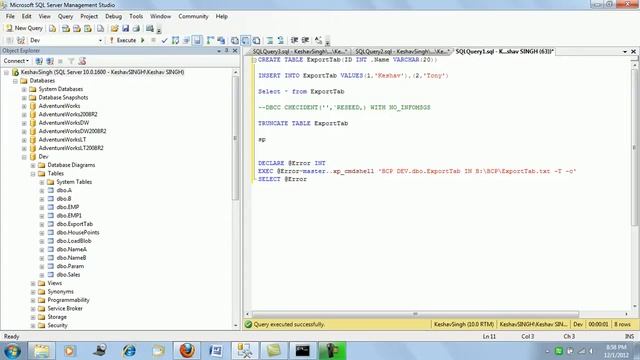Expand the System Databases folder
The width and height of the screenshot is (640, 360).
point(24,89)
